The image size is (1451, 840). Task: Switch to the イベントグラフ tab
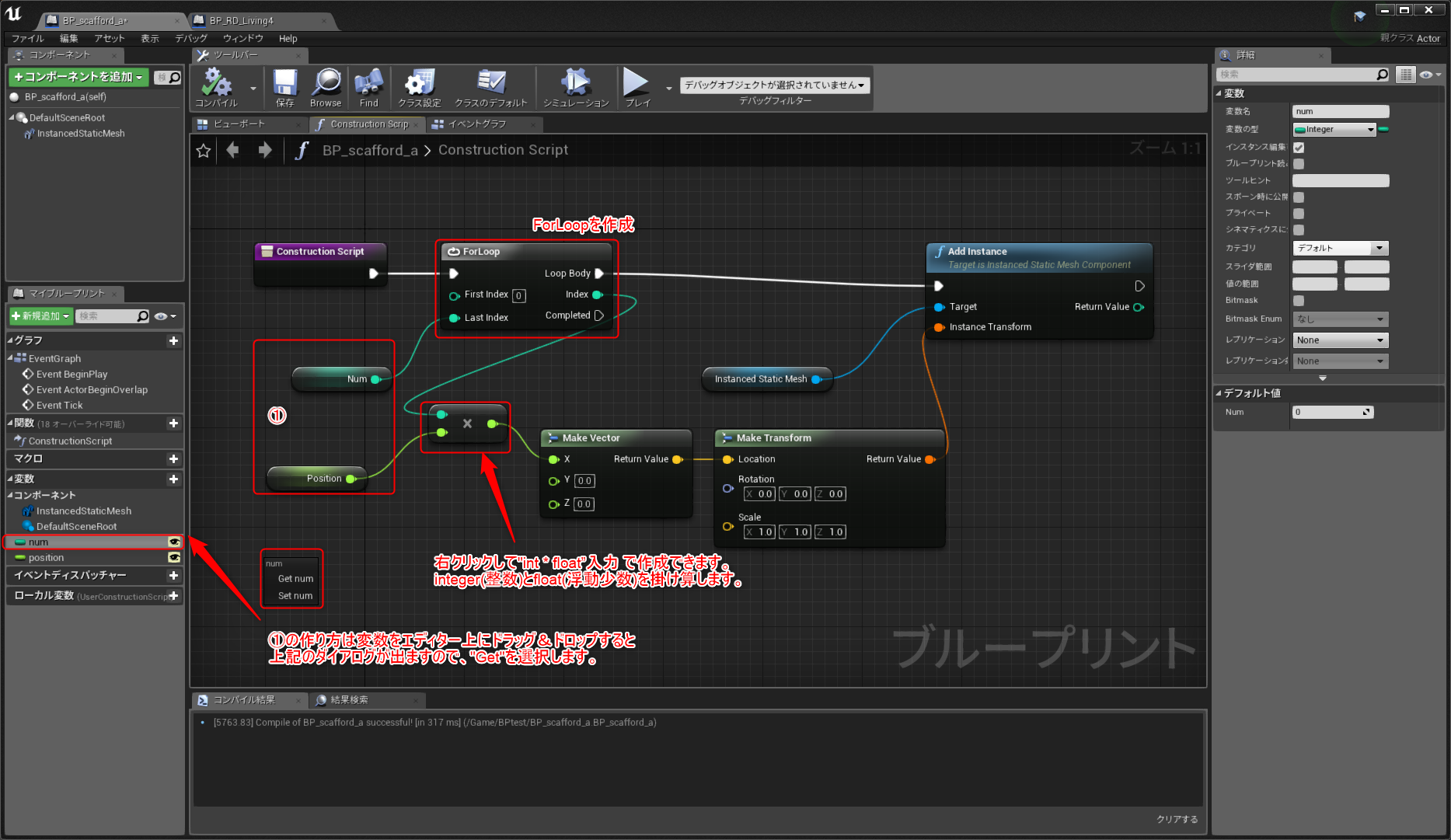486,124
